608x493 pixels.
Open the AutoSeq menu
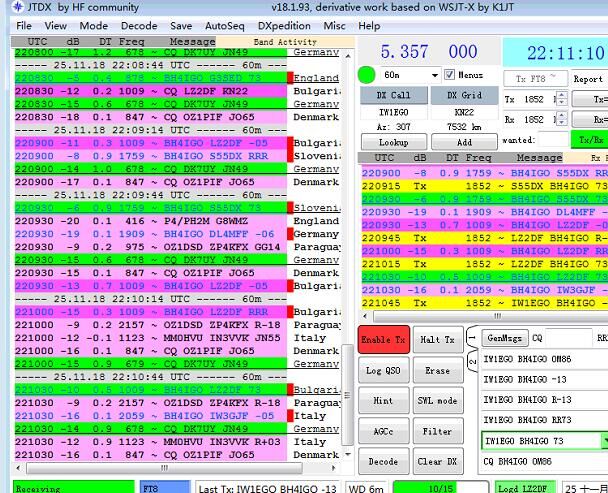click(225, 26)
